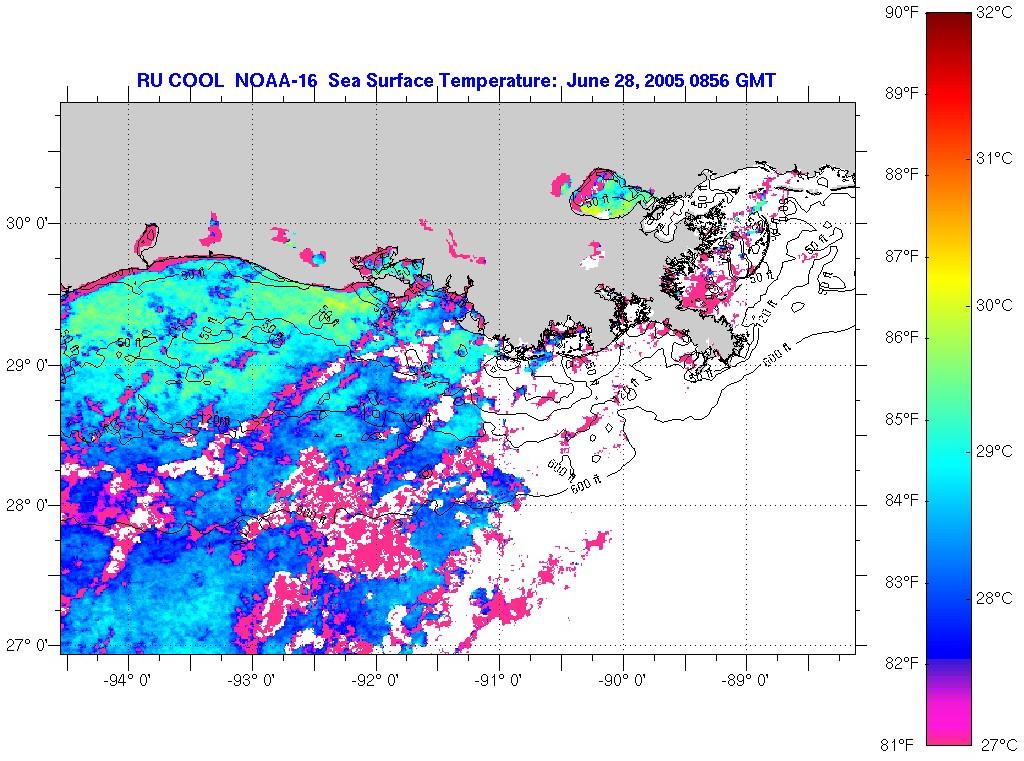Click the -89° 0' longitude label
The image size is (1024, 761).
pyautogui.click(x=747, y=681)
